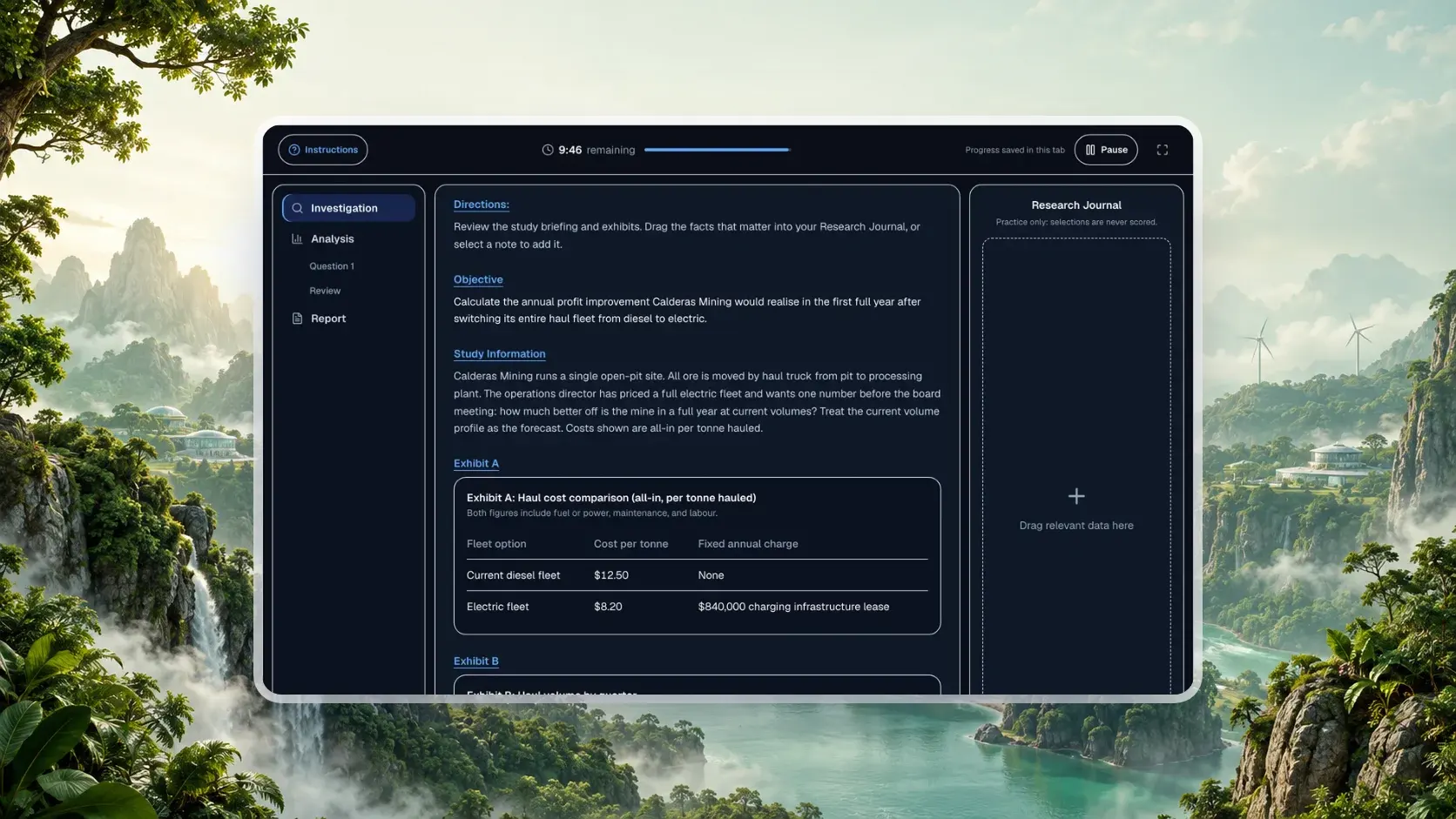Select the $840,000 charging infrastructure lease cell

click(x=793, y=607)
